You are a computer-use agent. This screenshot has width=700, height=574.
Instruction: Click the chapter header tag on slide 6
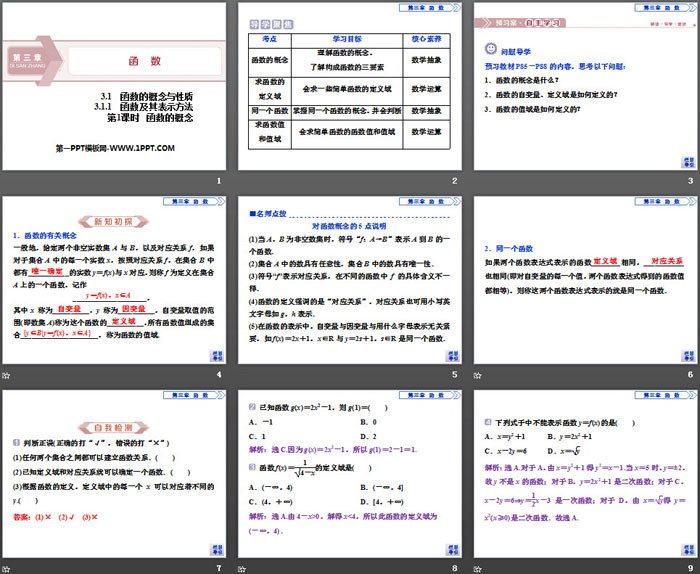[666, 201]
